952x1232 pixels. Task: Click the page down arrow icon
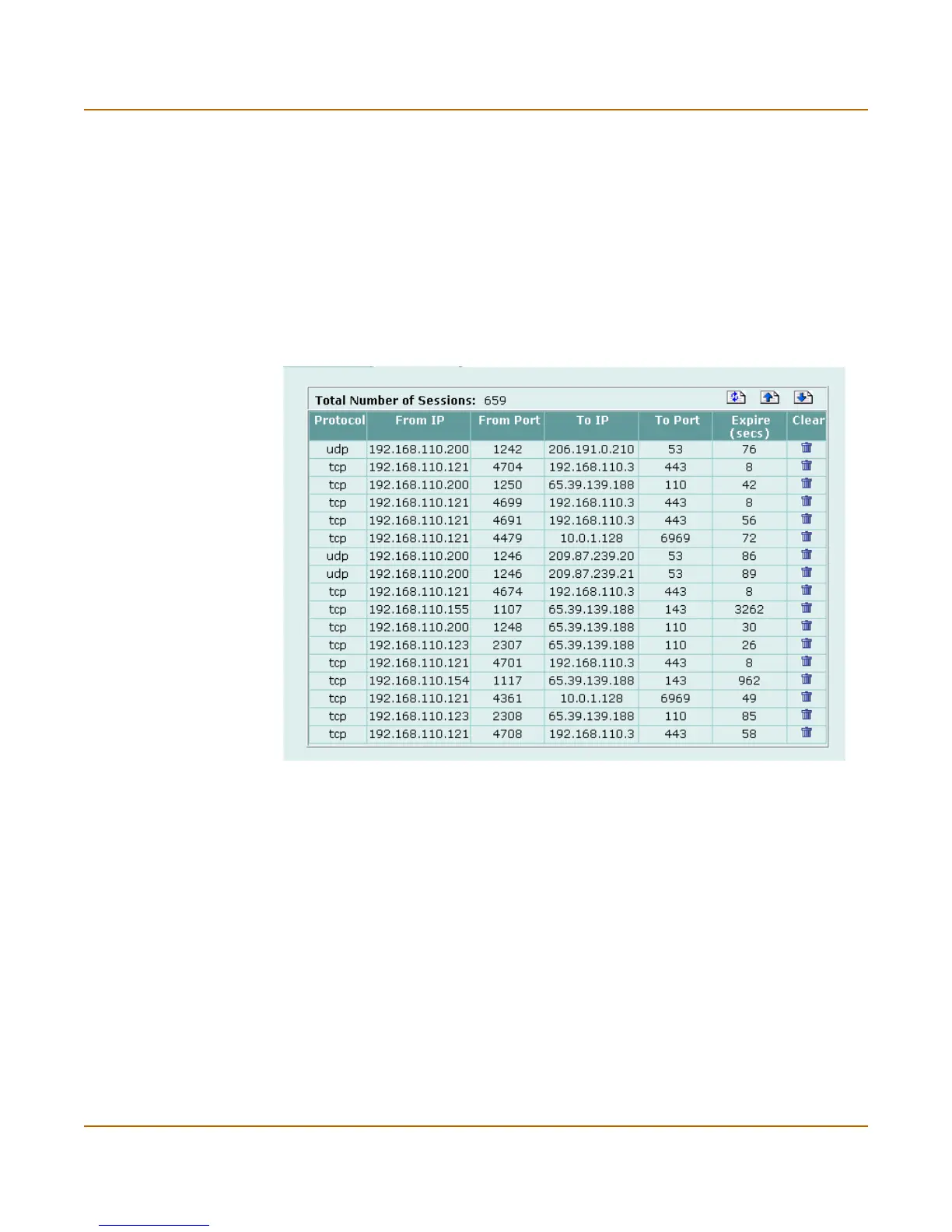click(x=803, y=397)
